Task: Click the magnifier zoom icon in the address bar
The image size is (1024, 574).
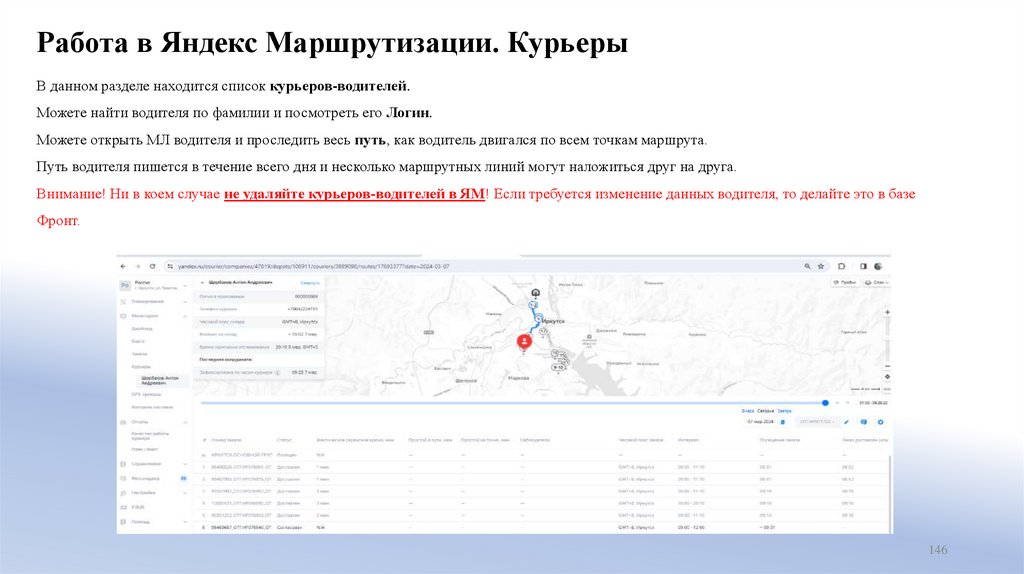Action: (x=808, y=266)
